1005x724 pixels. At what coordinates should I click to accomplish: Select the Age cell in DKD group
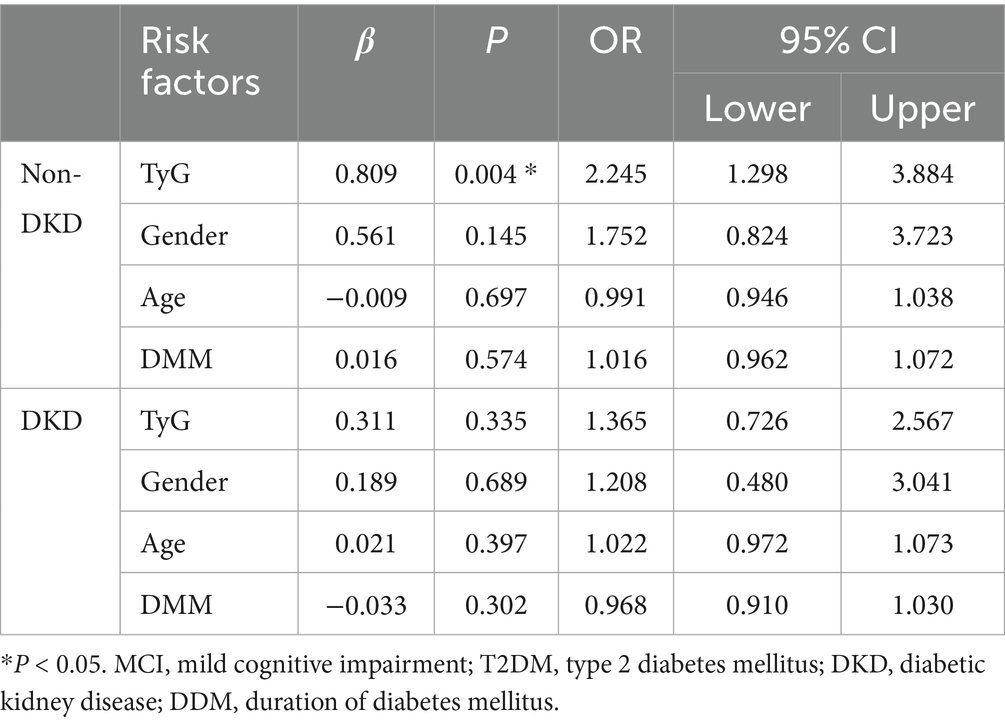click(165, 543)
